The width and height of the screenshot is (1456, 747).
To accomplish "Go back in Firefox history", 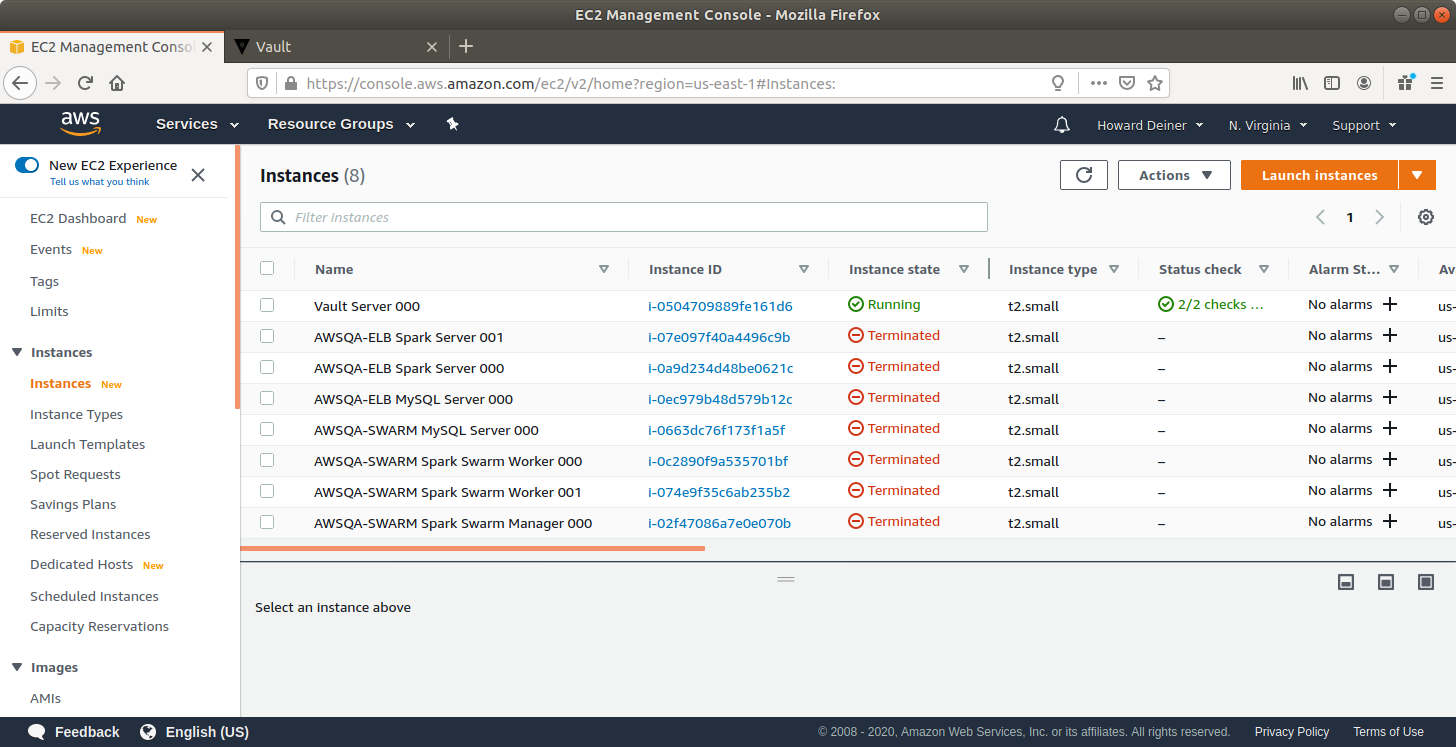I will coord(21,83).
